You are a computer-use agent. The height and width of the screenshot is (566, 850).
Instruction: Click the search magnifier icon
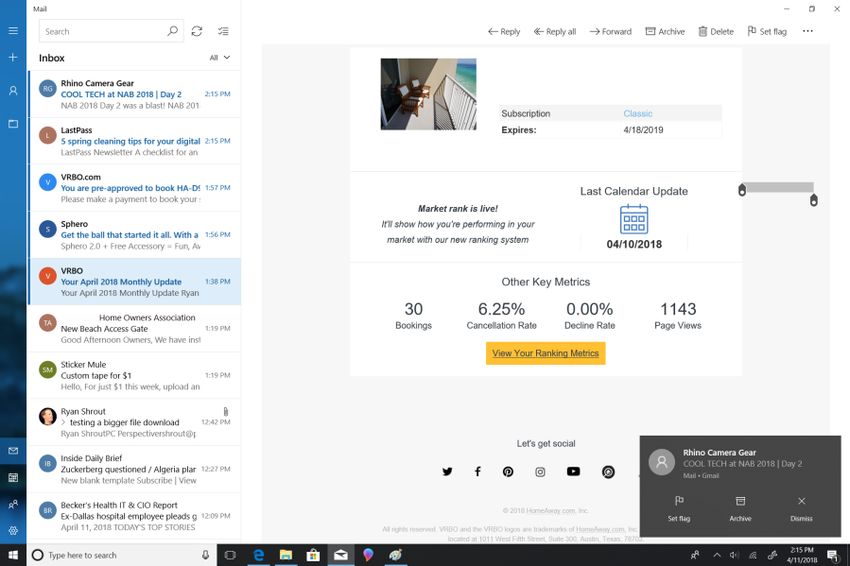(172, 31)
